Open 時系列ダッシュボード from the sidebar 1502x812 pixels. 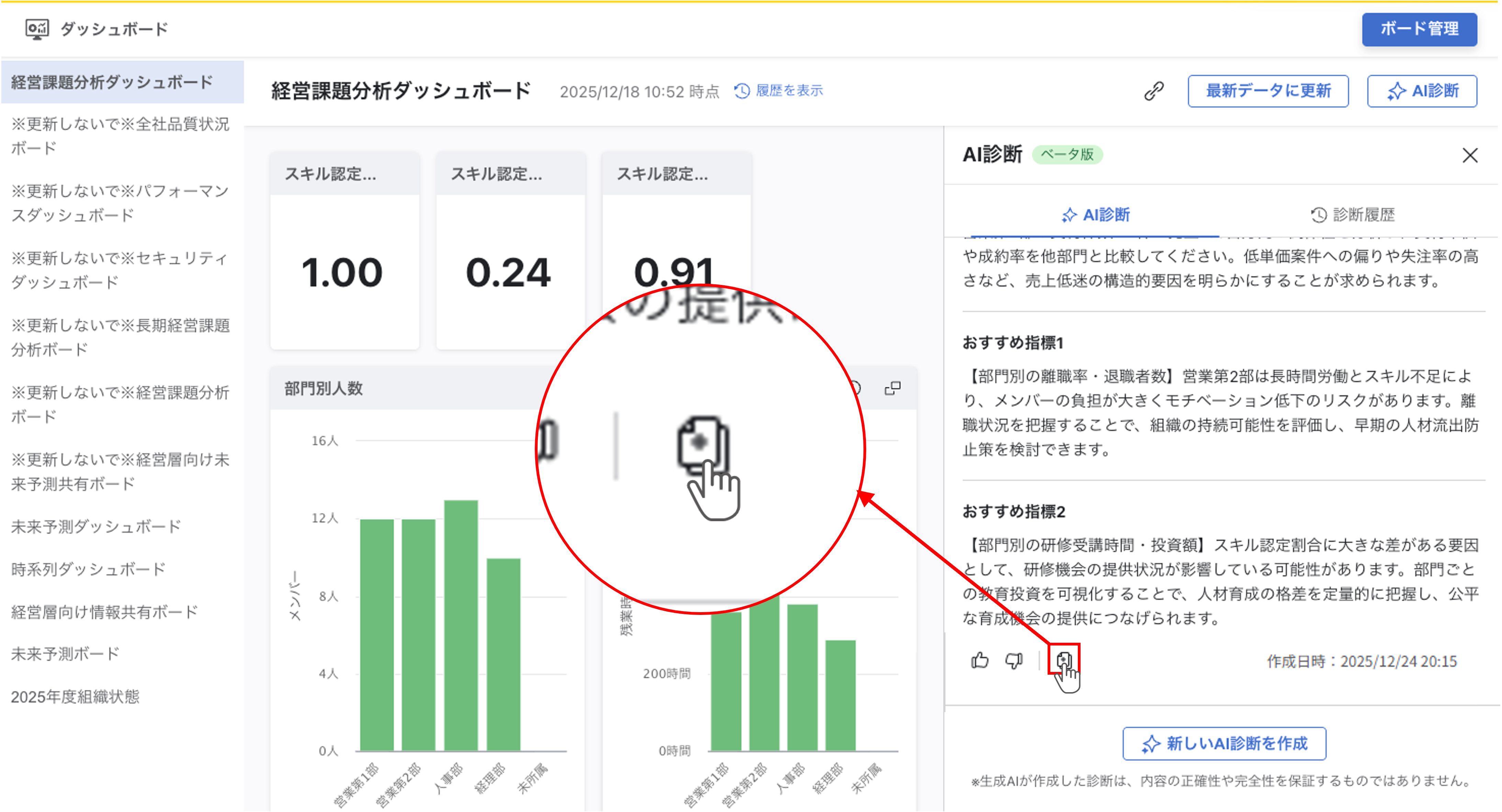pyautogui.click(x=88, y=568)
